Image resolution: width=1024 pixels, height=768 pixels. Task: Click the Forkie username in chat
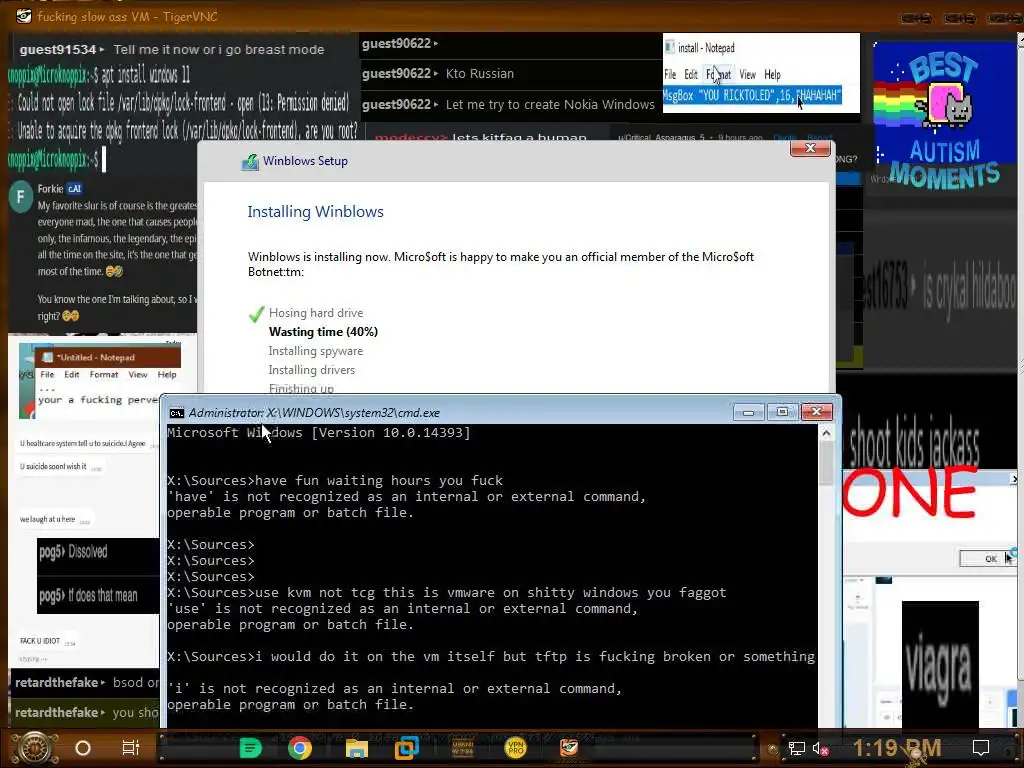click(x=50, y=189)
